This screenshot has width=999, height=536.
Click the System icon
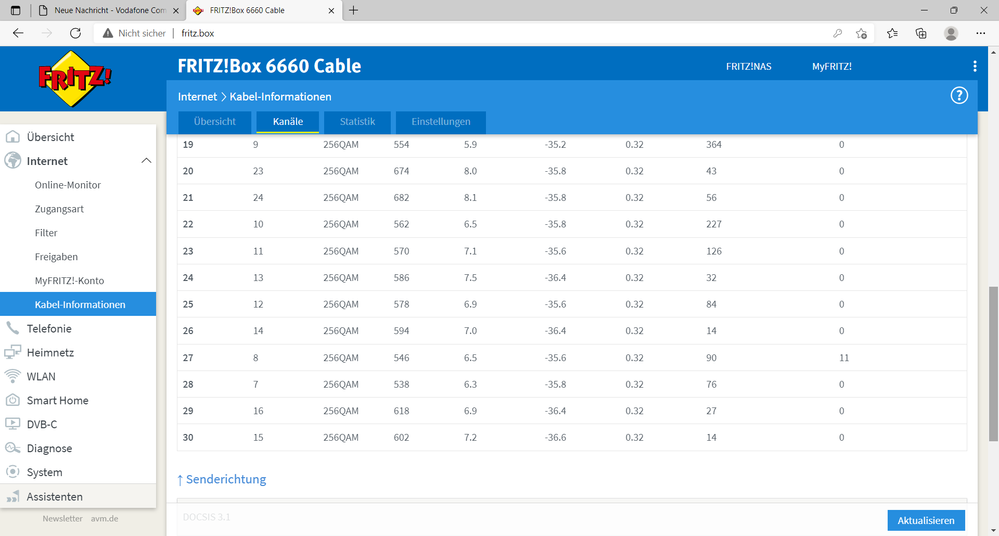coord(12,472)
